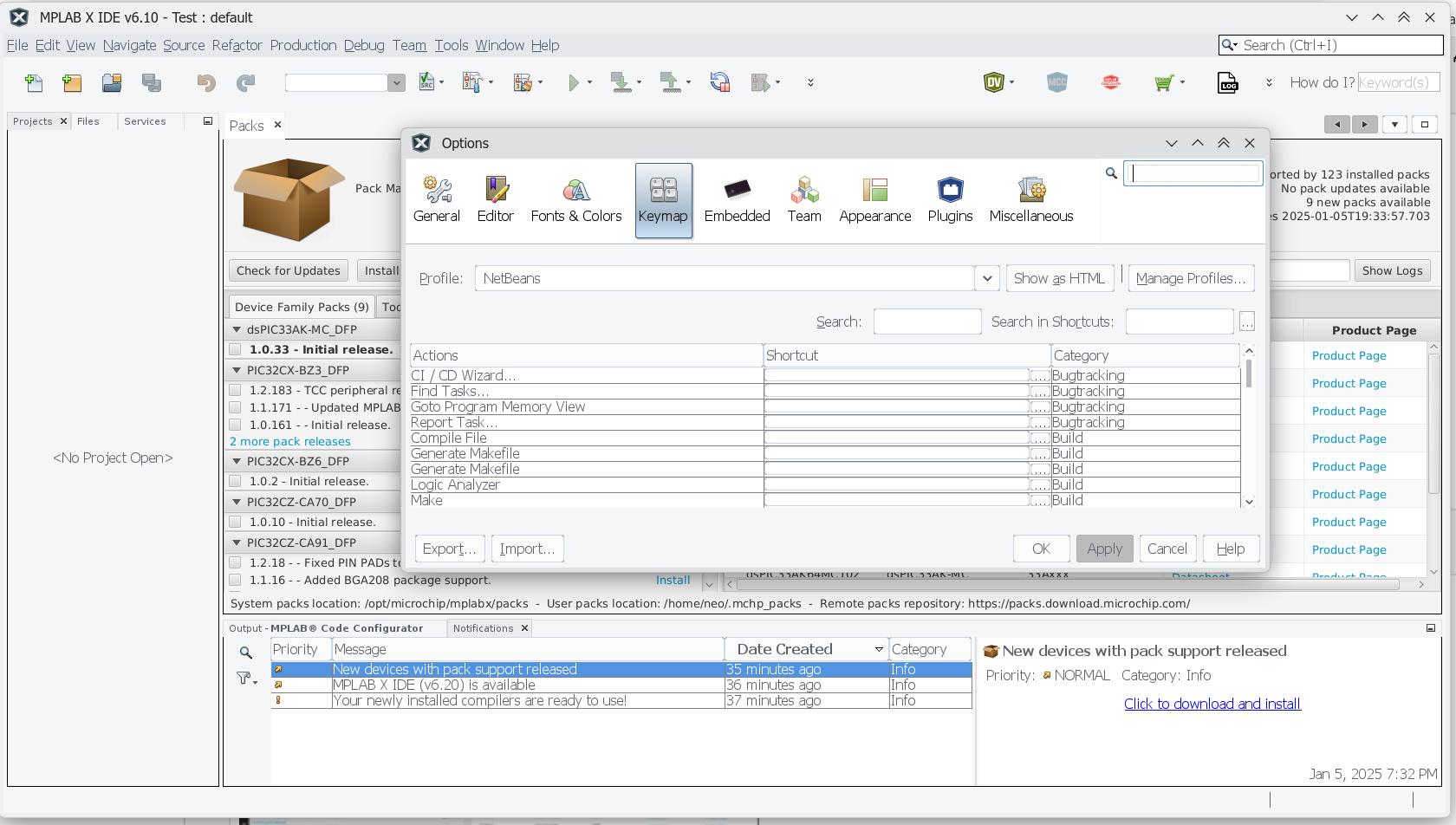Collapse the PIC32CX-BZ6_DFP pack group
Image resolution: width=1456 pixels, height=825 pixels.
click(236, 461)
